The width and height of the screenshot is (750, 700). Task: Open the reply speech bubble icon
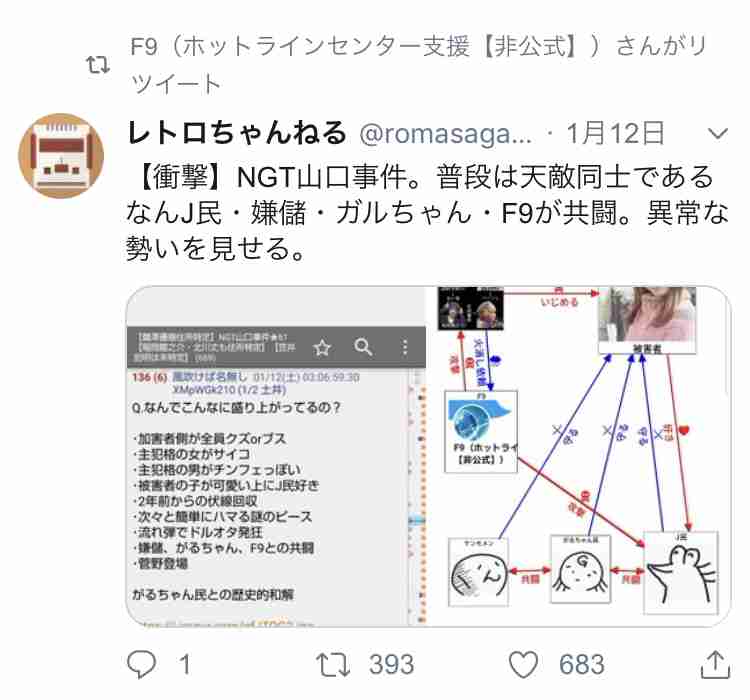142,664
